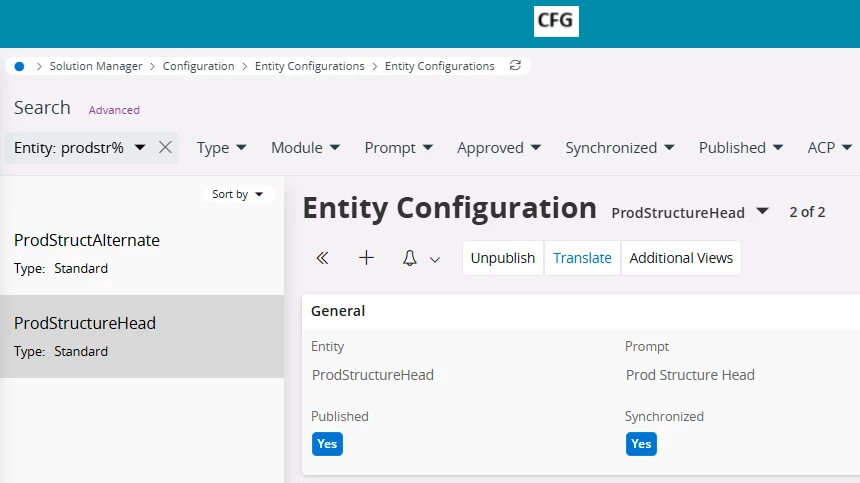This screenshot has height=483, width=860.
Task: Click the Translate button
Action: click(582, 258)
